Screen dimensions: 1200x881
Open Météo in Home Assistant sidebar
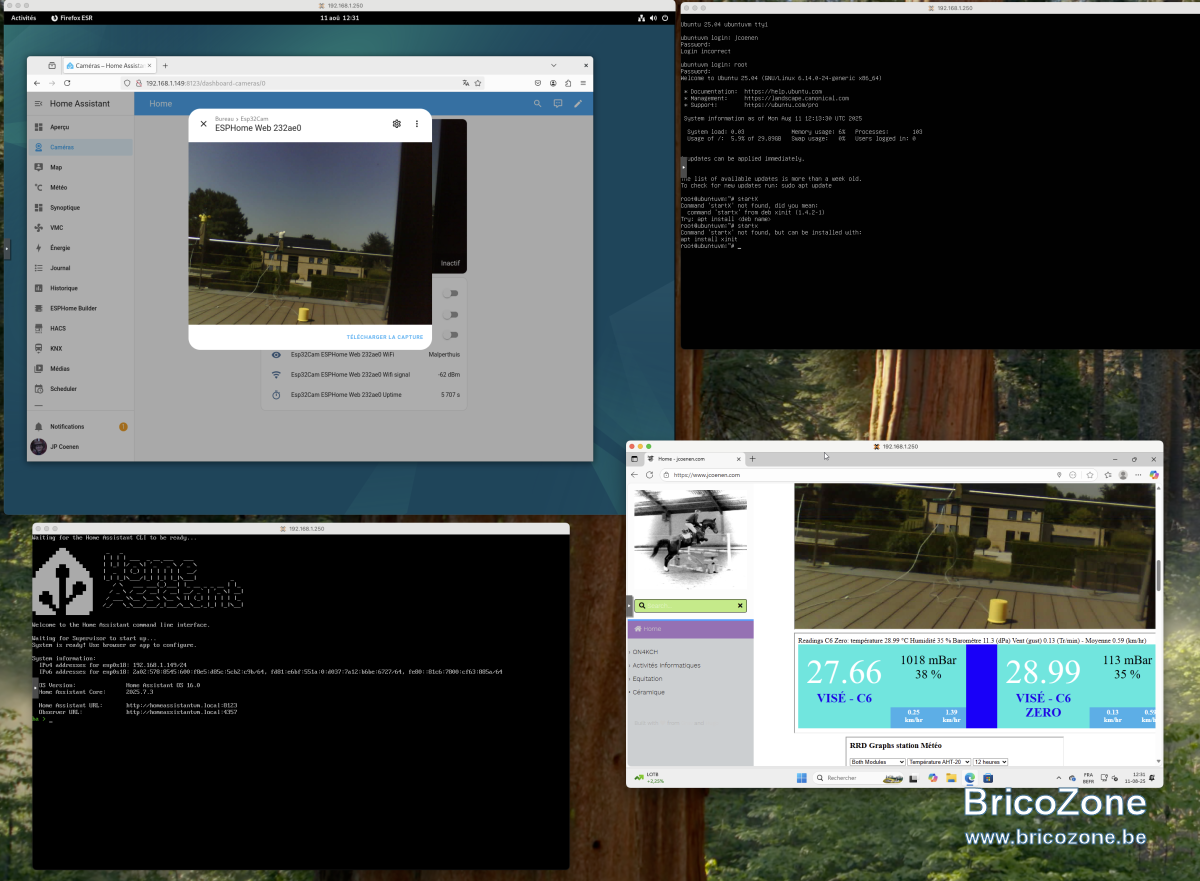point(80,187)
